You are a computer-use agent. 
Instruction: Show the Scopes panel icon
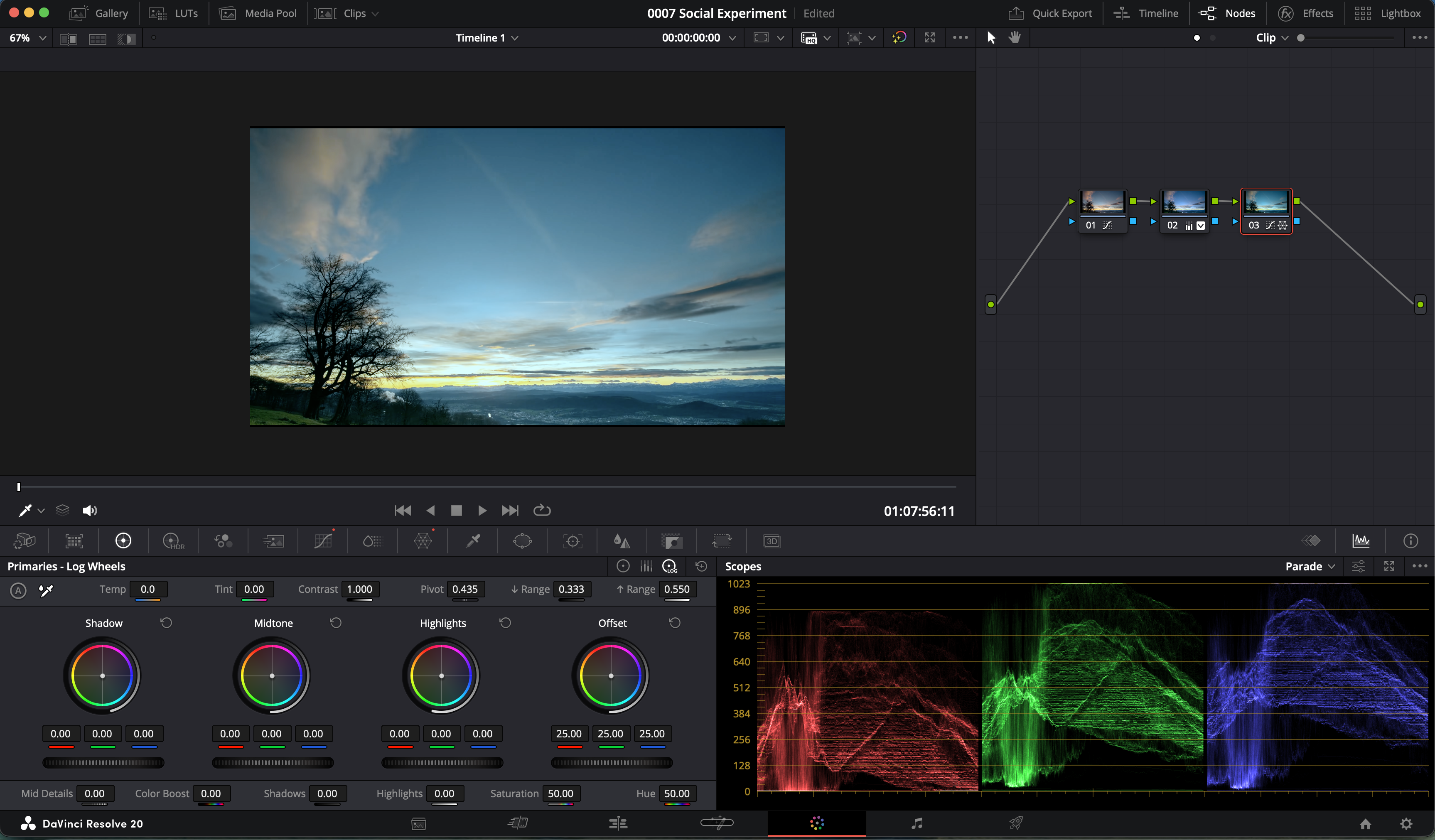[1360, 540]
